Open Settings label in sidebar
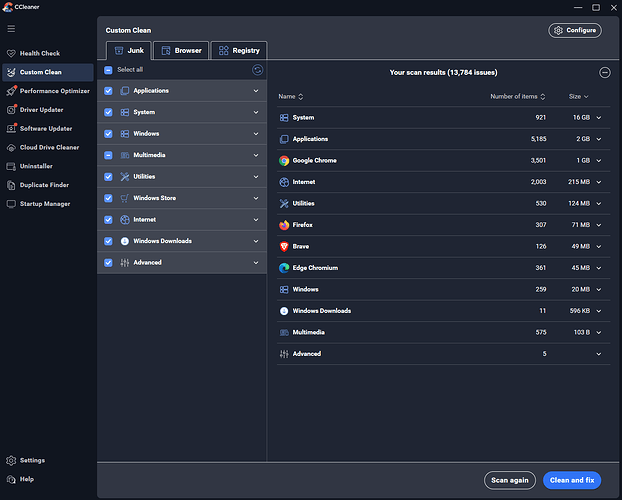Screen dimensions: 622x500 [33, 460]
